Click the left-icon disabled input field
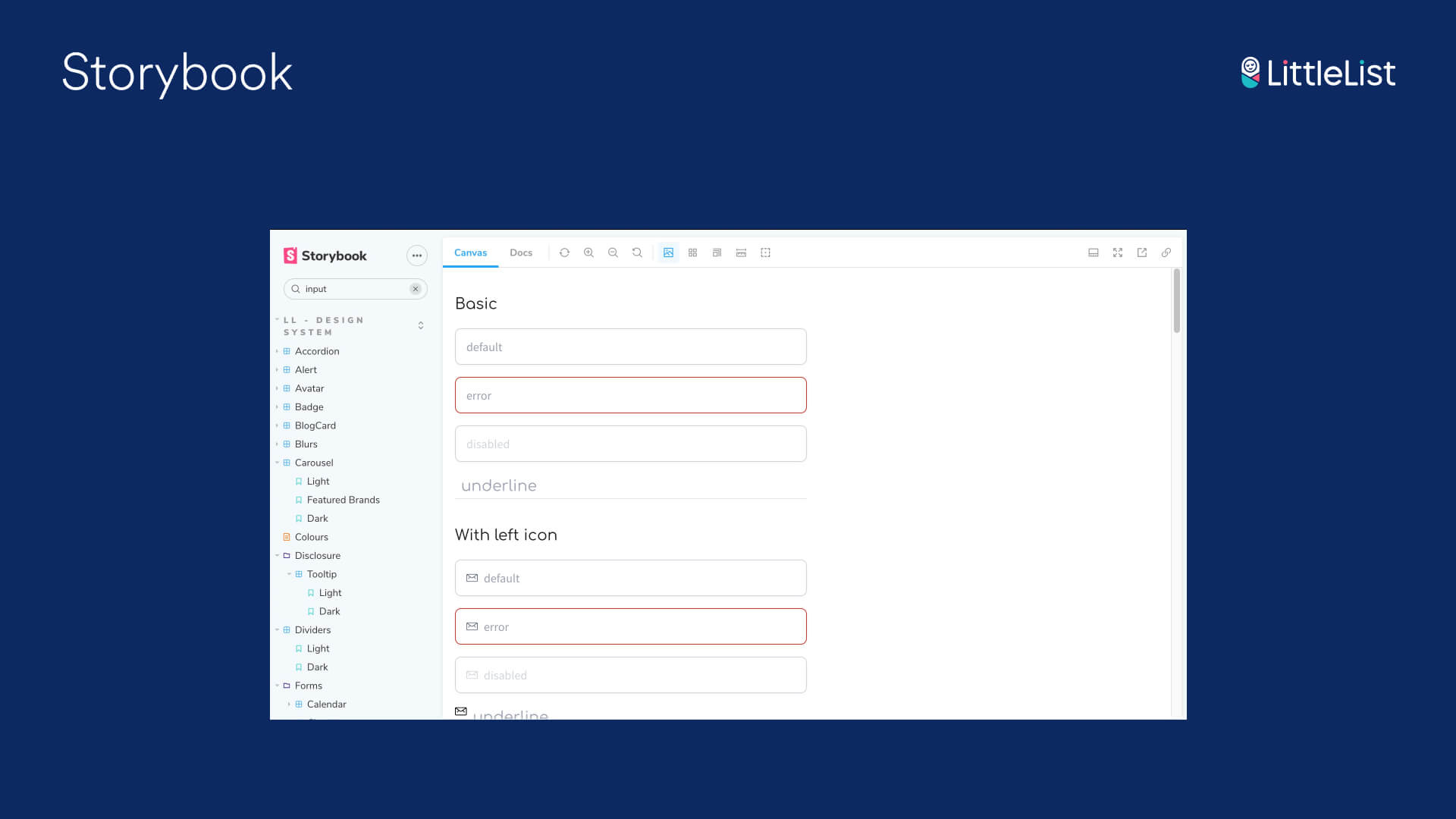The height and width of the screenshot is (819, 1456). coord(630,675)
